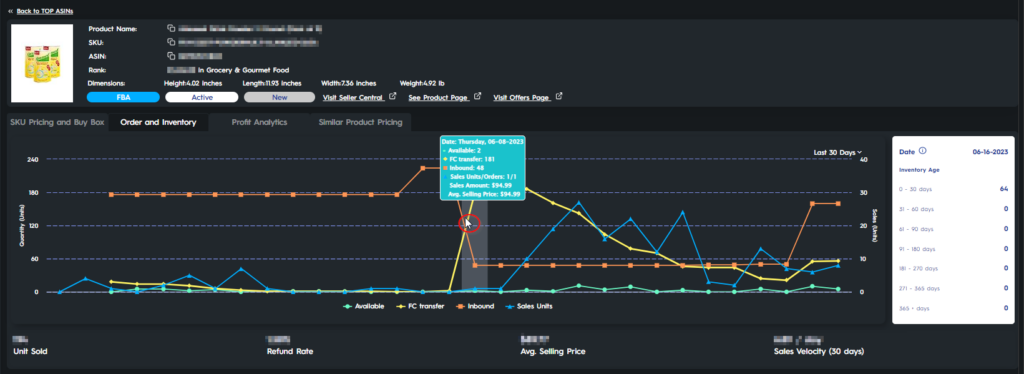
Task: Click the value 64 for 0 - 30 days
Action: click(1004, 189)
